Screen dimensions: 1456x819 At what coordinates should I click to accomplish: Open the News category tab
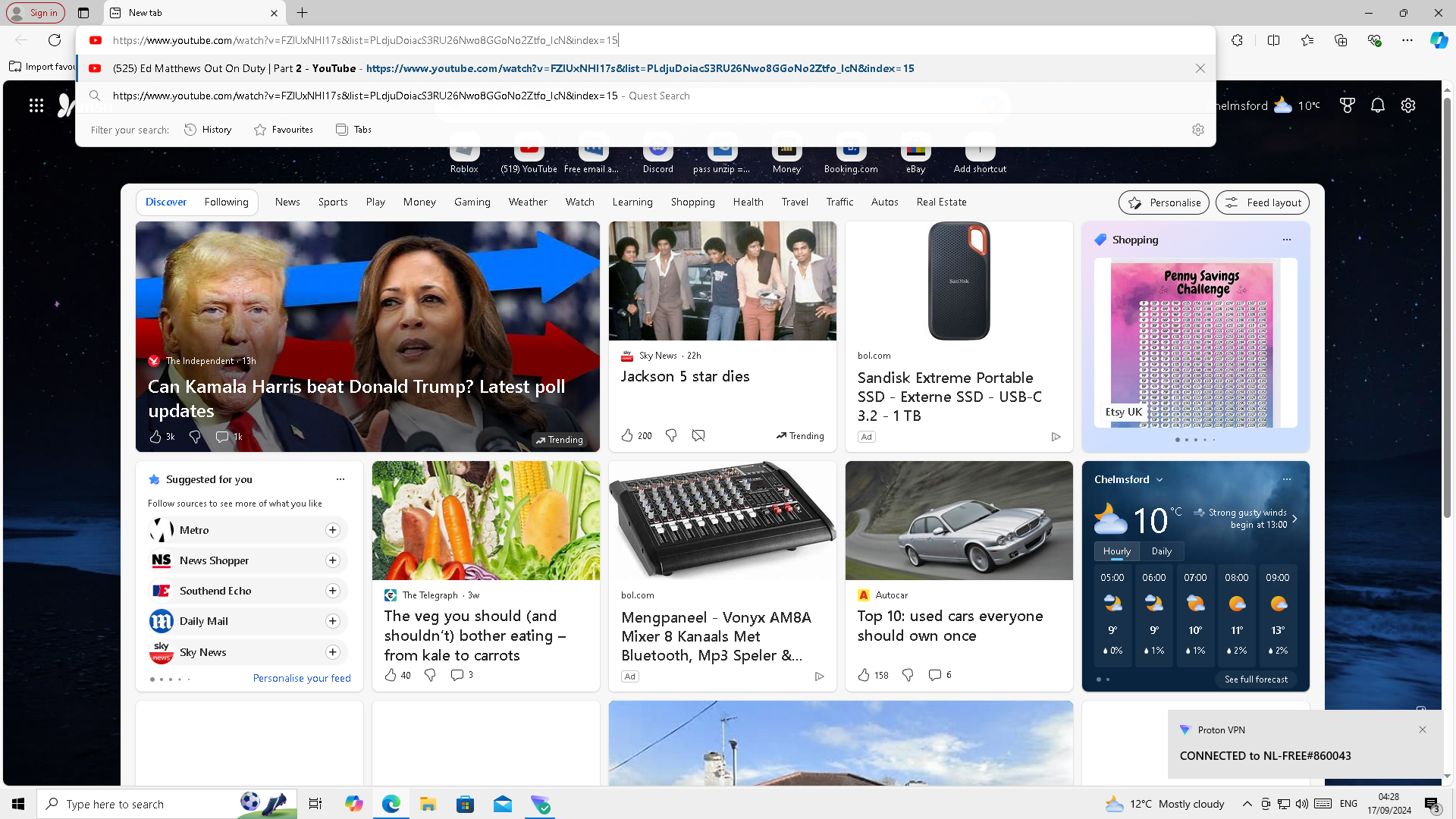tap(287, 202)
